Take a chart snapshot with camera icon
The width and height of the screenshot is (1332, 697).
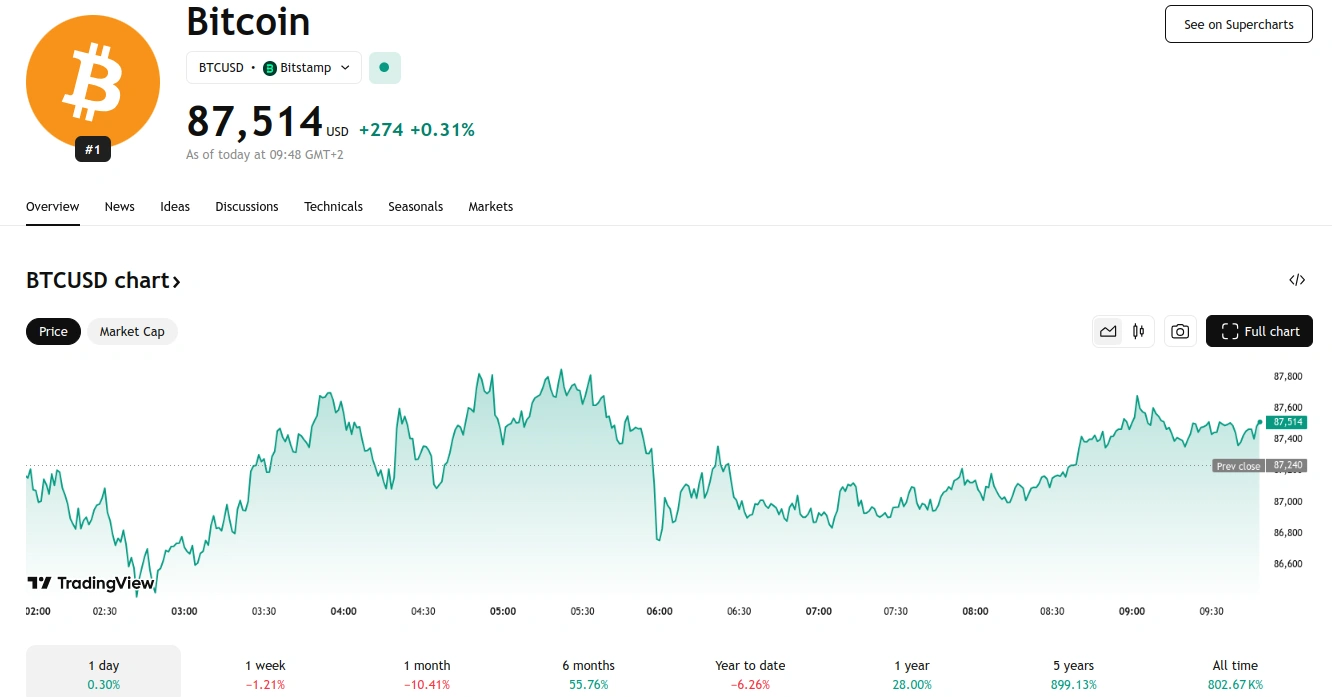(x=1180, y=331)
